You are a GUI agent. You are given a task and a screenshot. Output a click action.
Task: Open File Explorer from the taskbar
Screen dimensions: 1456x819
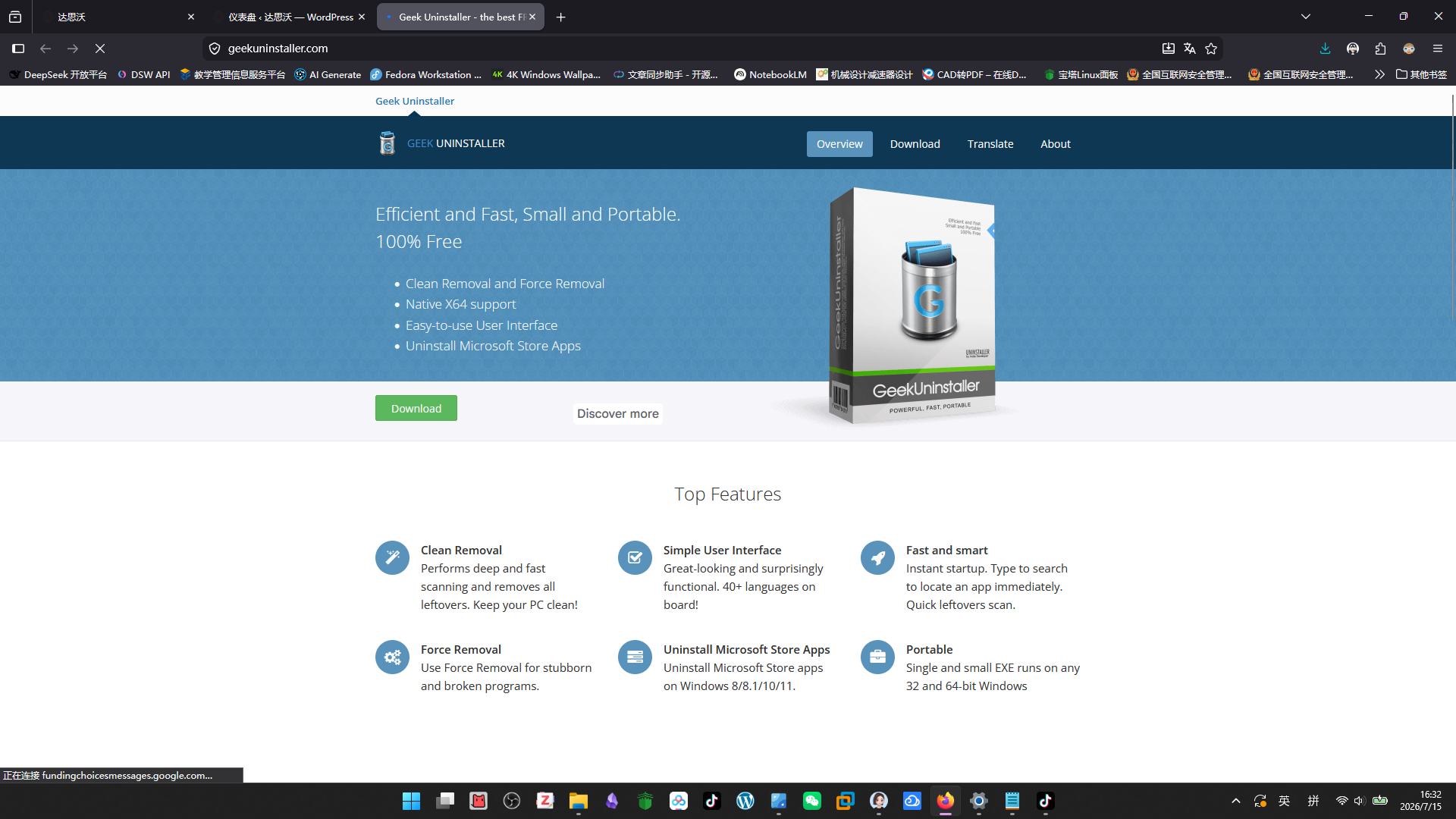579,801
